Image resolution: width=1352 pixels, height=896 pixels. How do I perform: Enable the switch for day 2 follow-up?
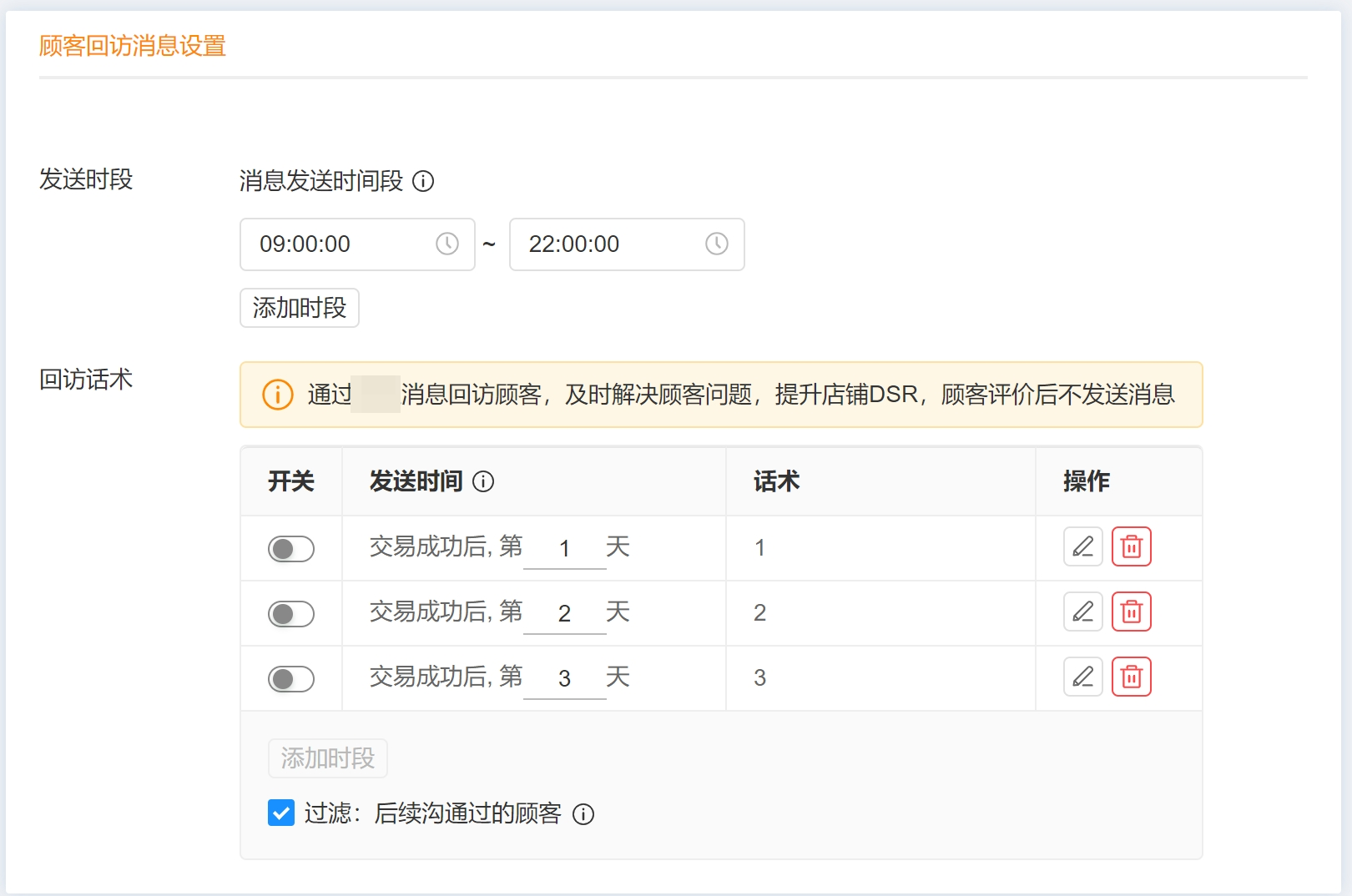[291, 614]
